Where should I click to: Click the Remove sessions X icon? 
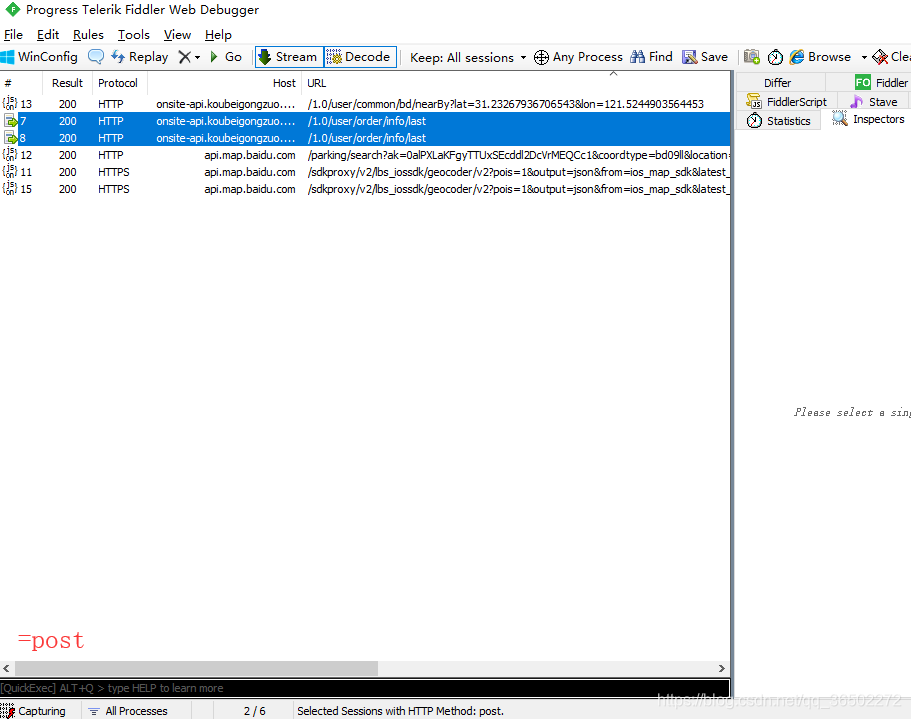(x=184, y=57)
